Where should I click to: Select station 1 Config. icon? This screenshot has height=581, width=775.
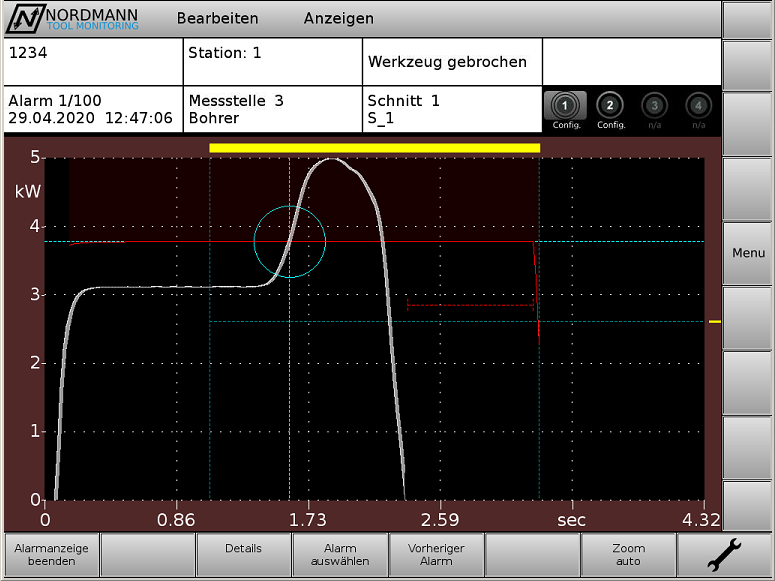566,108
